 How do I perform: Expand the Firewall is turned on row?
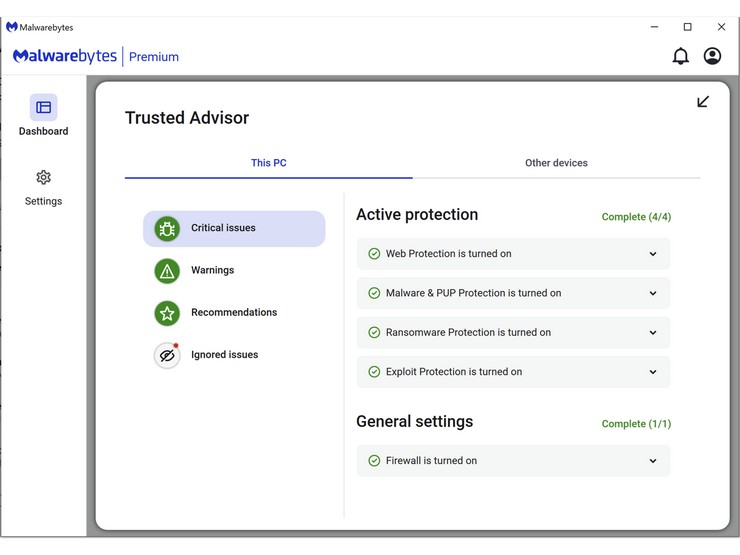[513, 461]
